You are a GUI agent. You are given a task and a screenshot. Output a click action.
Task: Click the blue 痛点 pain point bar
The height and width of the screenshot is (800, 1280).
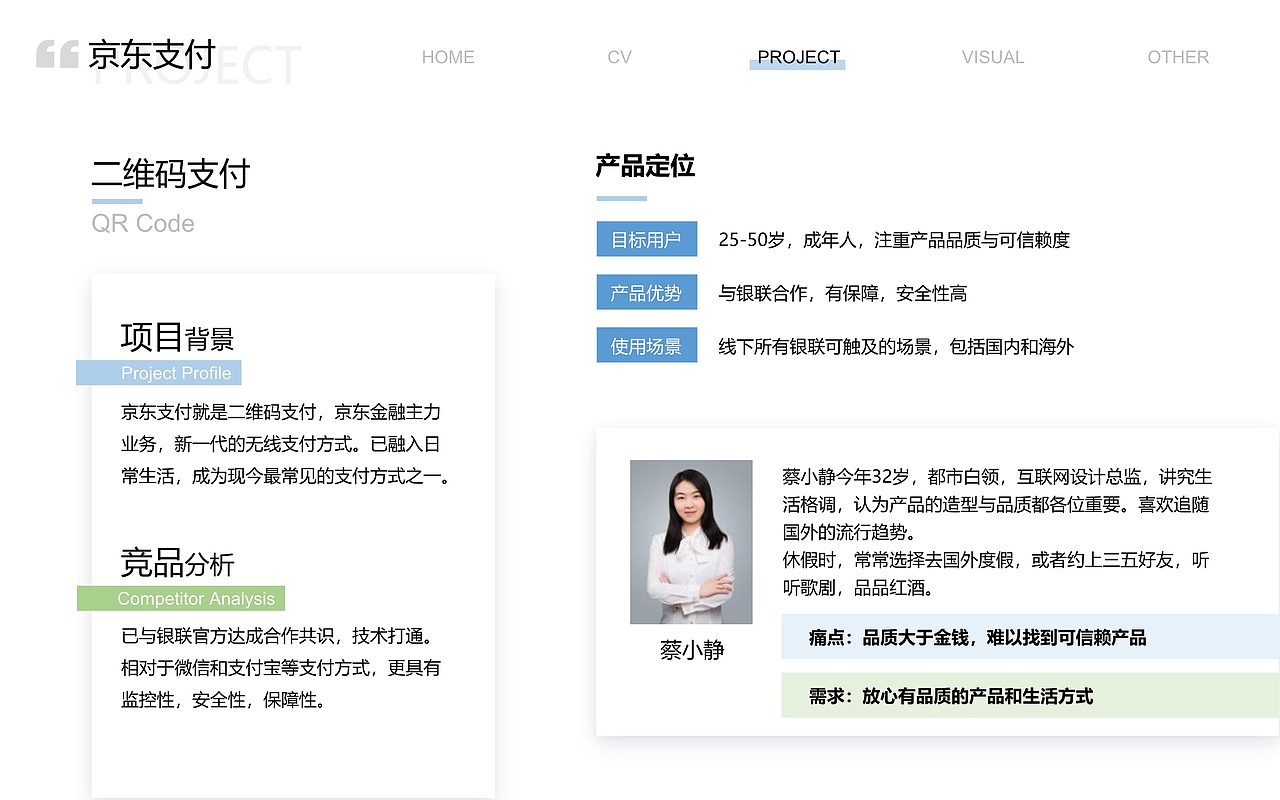[1030, 637]
